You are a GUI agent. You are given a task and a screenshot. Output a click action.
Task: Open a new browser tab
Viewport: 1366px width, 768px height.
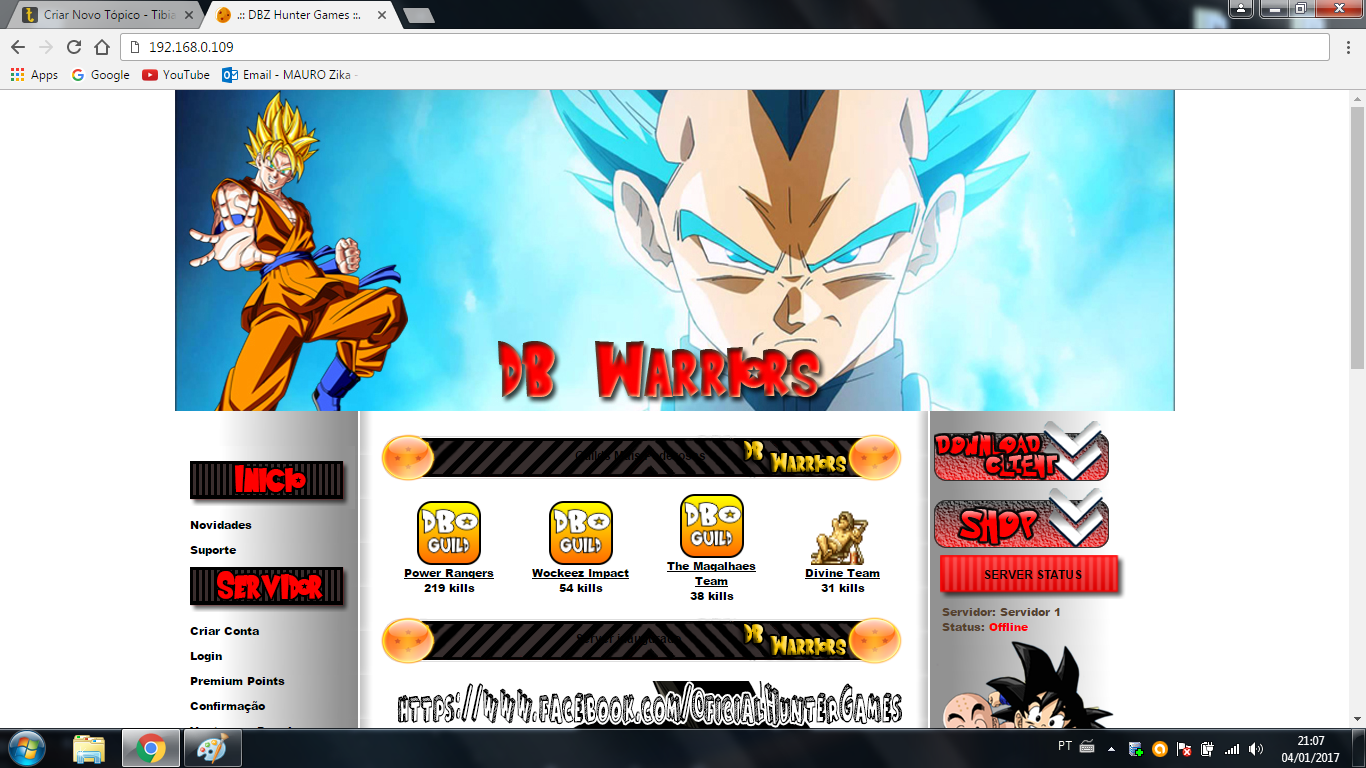[418, 15]
